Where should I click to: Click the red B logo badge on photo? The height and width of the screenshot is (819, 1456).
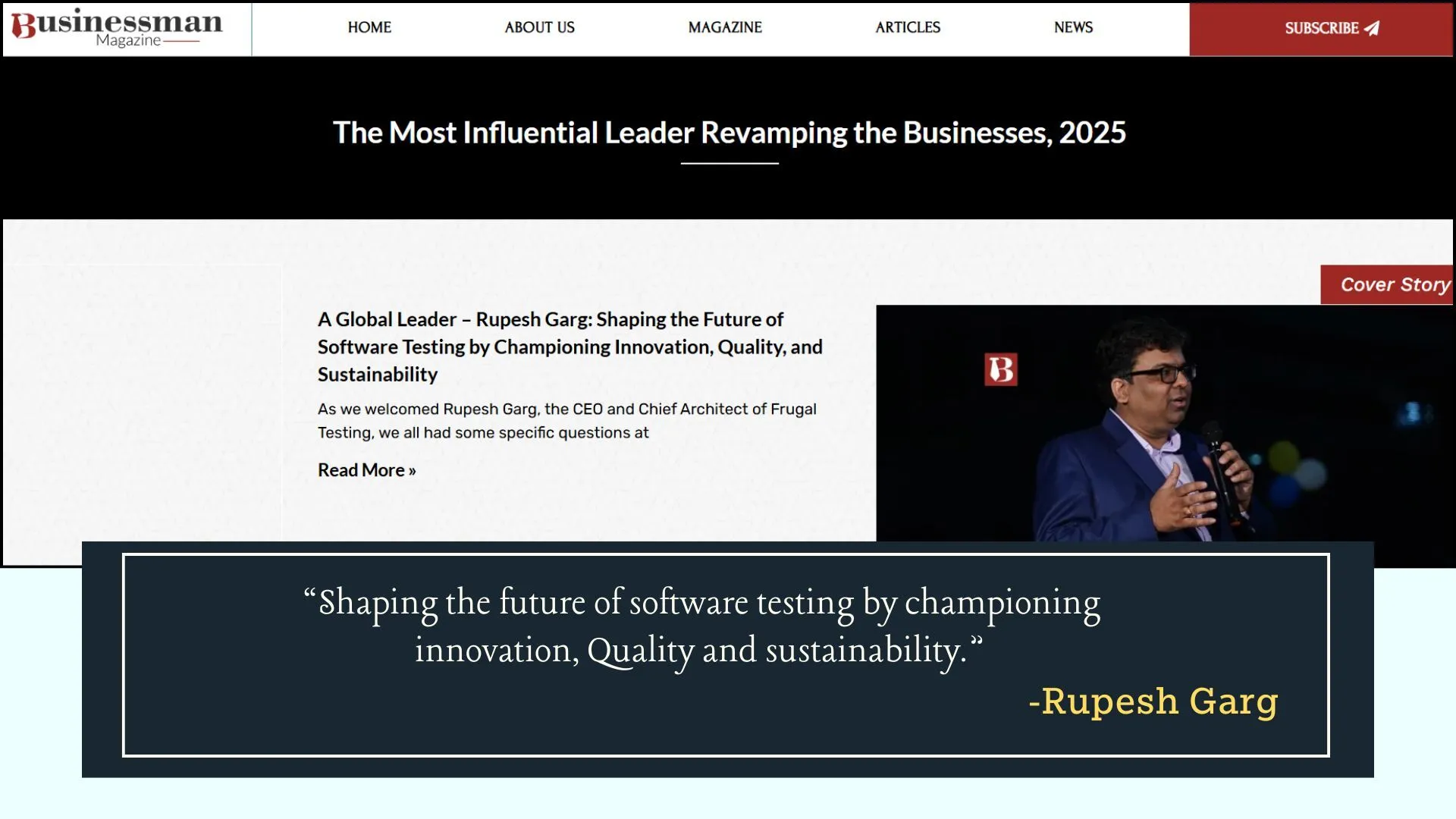tap(1000, 369)
